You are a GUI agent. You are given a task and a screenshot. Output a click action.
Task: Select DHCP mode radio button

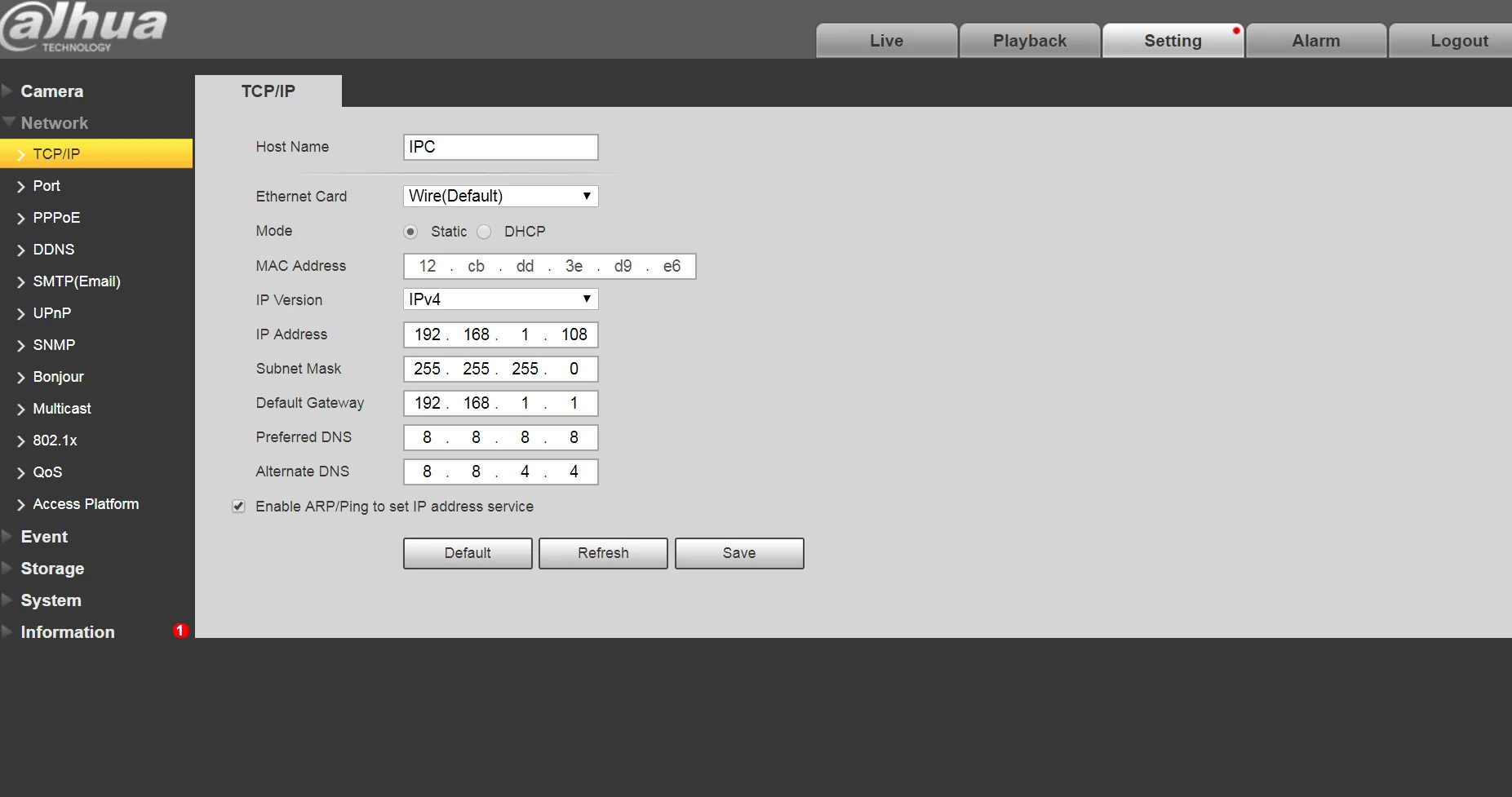click(484, 232)
